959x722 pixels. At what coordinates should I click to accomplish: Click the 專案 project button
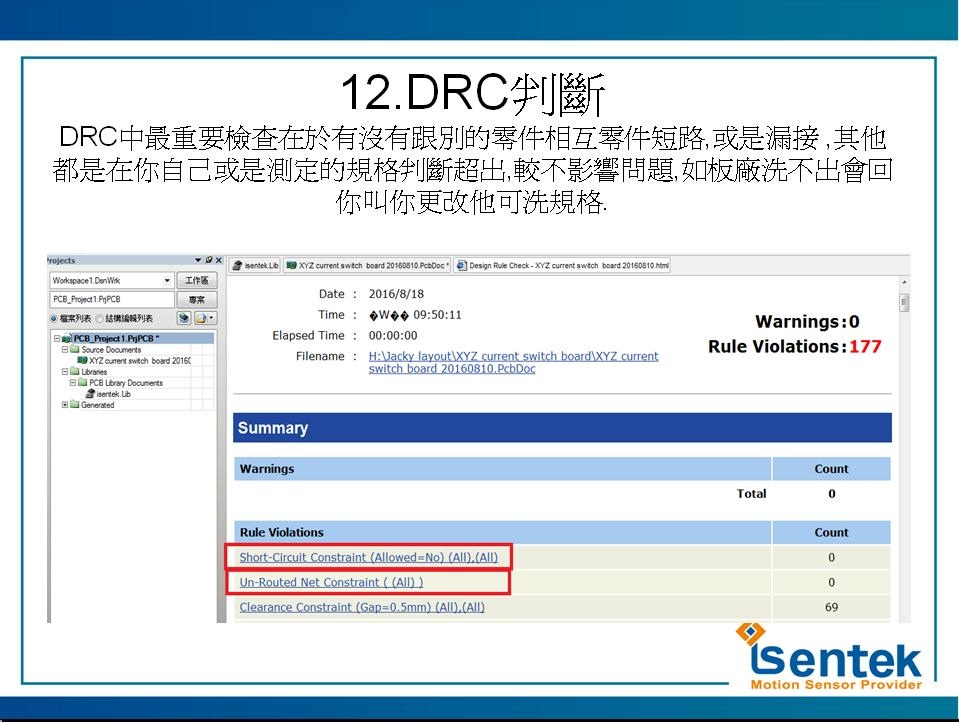(197, 299)
